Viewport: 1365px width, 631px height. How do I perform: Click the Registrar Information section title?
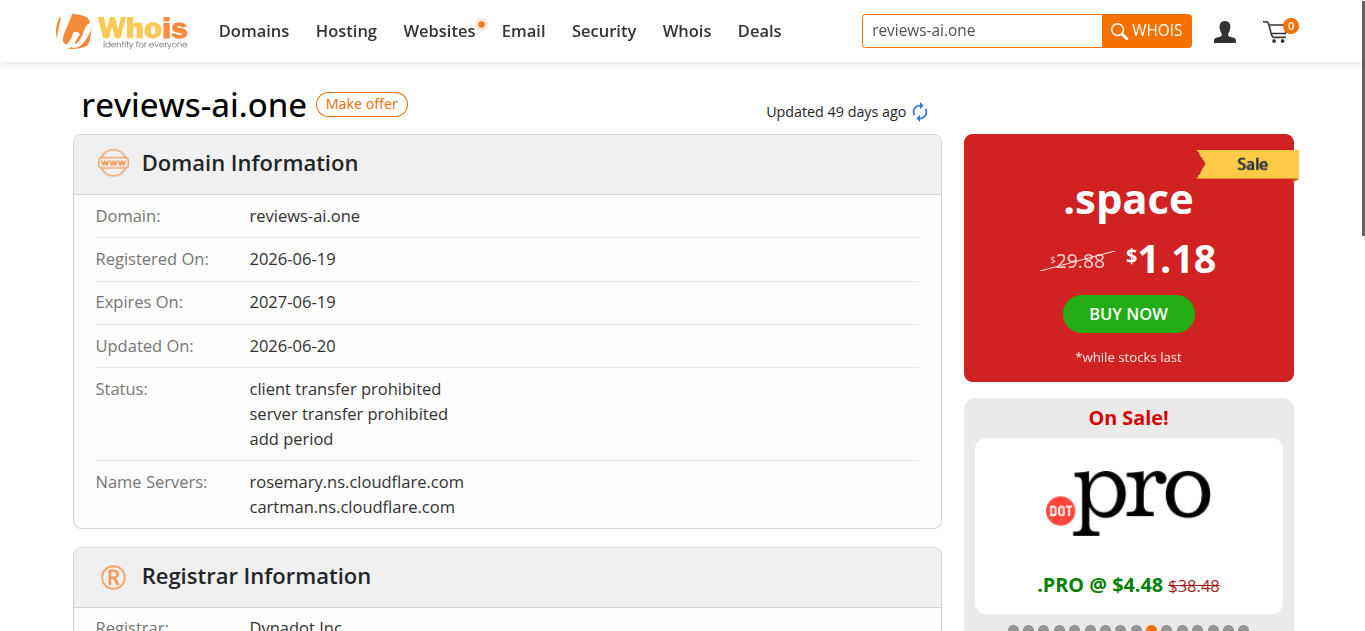tap(256, 576)
